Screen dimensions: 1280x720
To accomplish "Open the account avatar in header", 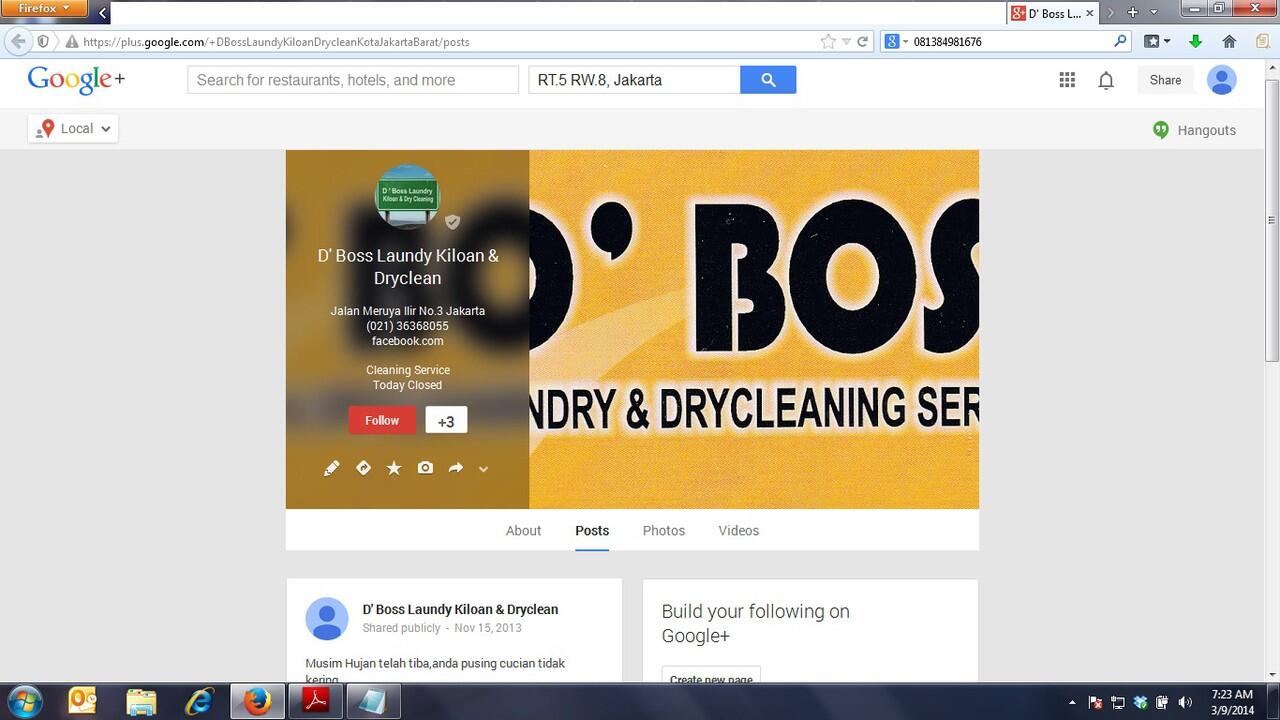I will [x=1222, y=80].
